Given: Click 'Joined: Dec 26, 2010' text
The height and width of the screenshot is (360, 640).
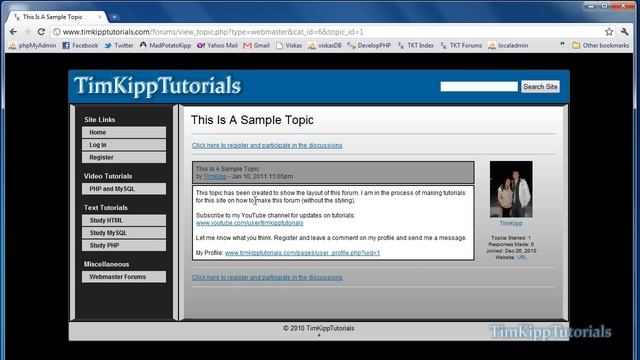Looking at the screenshot, I should tap(511, 251).
